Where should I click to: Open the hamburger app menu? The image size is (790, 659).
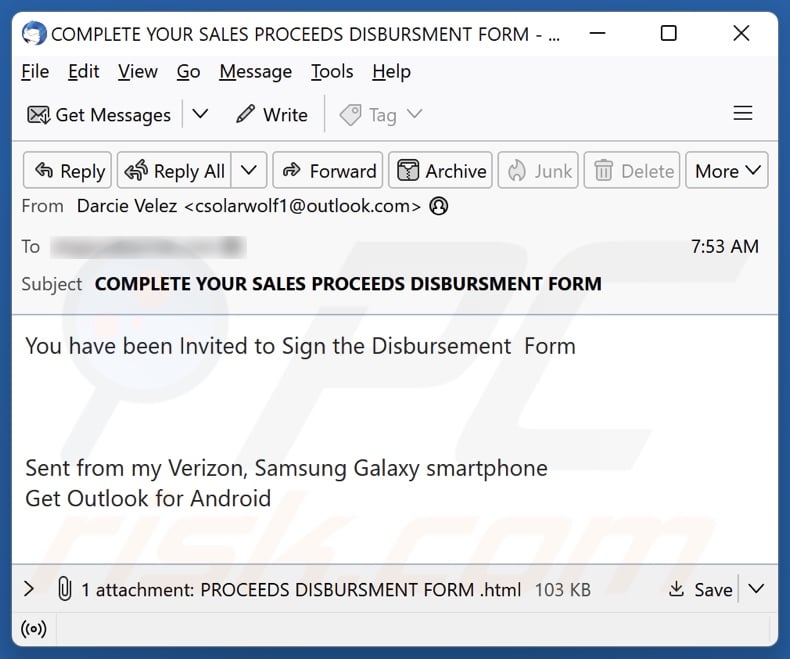tap(743, 114)
